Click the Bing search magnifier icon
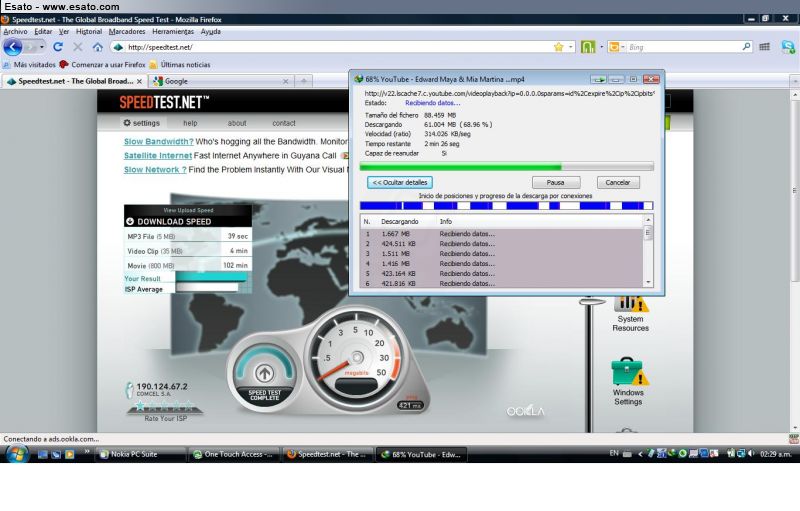This screenshot has height=511, width=800. [746, 46]
